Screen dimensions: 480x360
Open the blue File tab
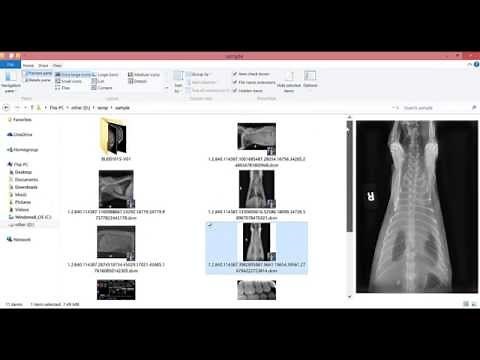pos(10,65)
